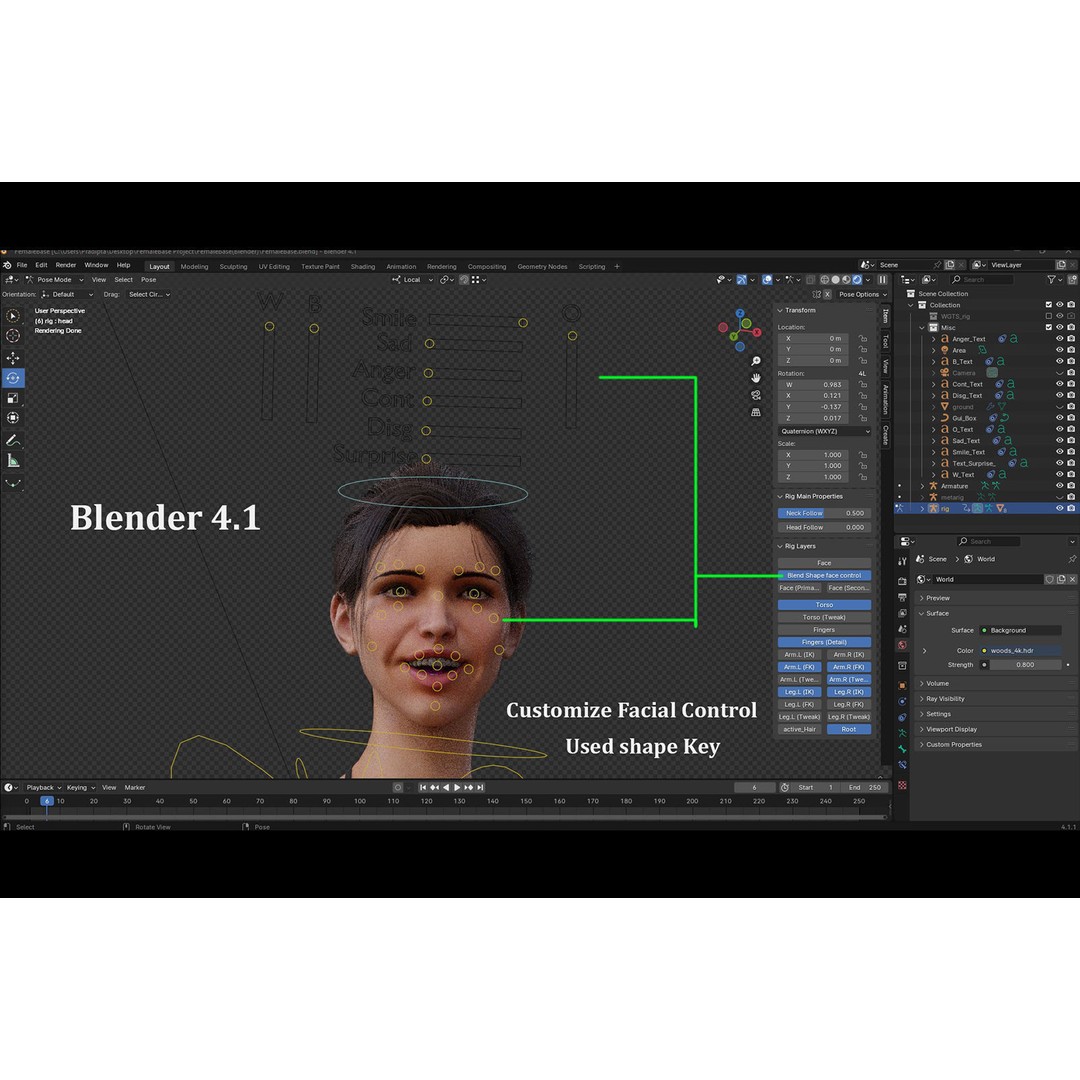Open the Pose menu in the viewport header

149,280
